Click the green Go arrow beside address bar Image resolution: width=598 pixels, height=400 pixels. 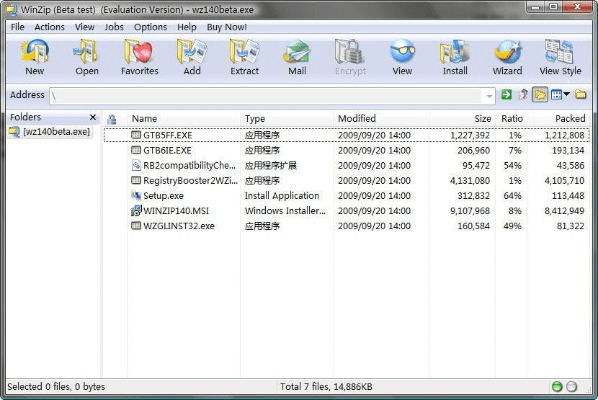(506, 94)
